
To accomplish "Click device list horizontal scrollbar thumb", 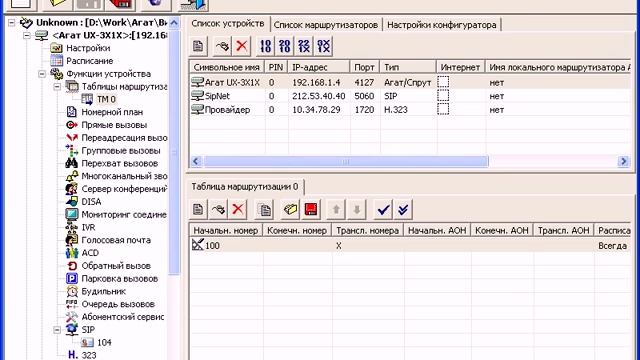I will click(x=345, y=161).
